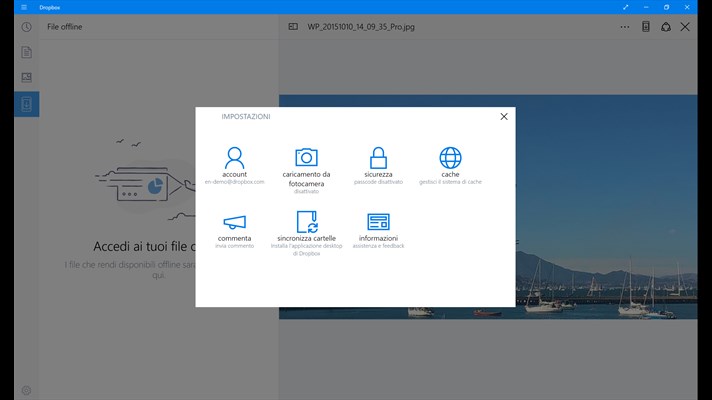This screenshot has height=400, width=712.
Task: Click the WP_20151010_14_09_35_Pro.jpg filename
Action: pyautogui.click(x=361, y=27)
